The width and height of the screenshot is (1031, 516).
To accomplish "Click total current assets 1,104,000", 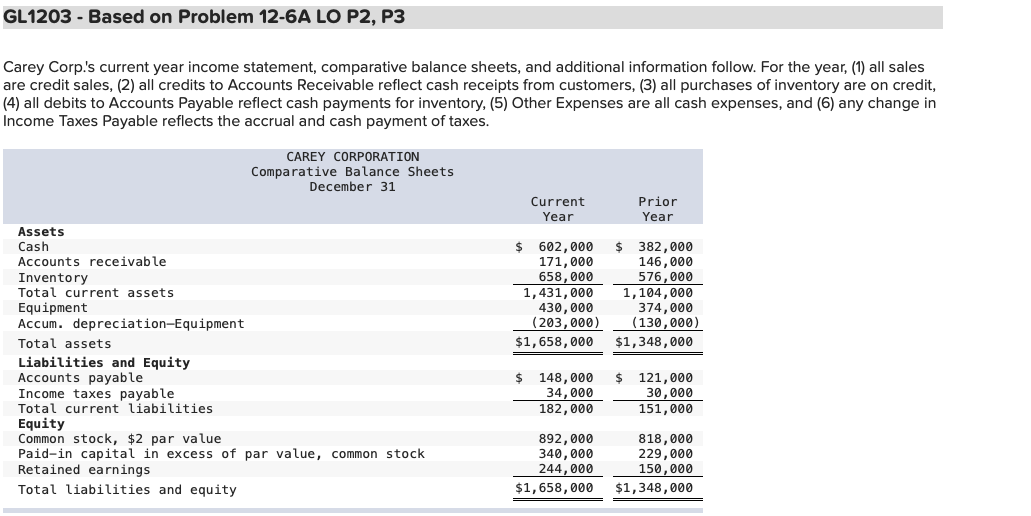I will click(x=658, y=293).
